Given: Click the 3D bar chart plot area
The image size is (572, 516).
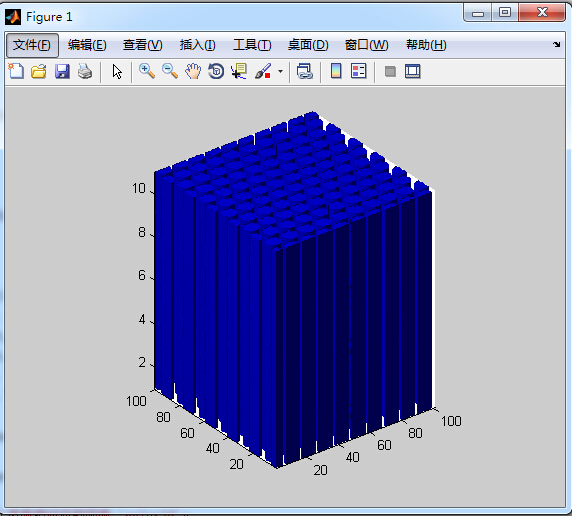Looking at the screenshot, I should click(294, 290).
